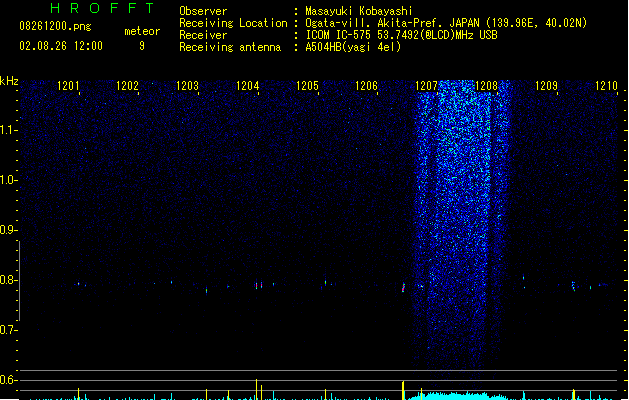The height and width of the screenshot is (400, 629).
Task: Click the 1209 time marker
Action: 546,86
